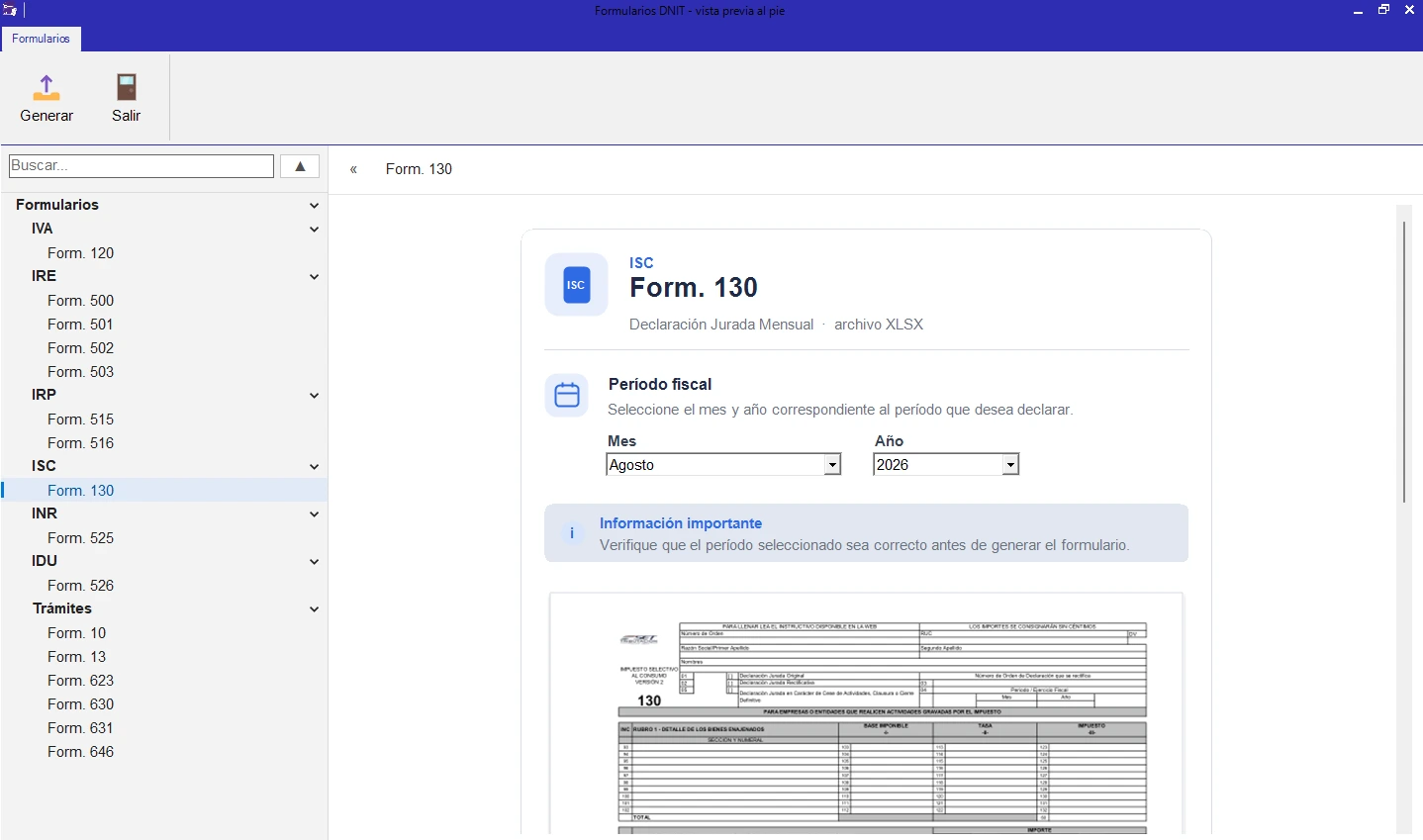Click the vertical scrollbar of form panel
1423x840 pixels.
[x=1403, y=361]
